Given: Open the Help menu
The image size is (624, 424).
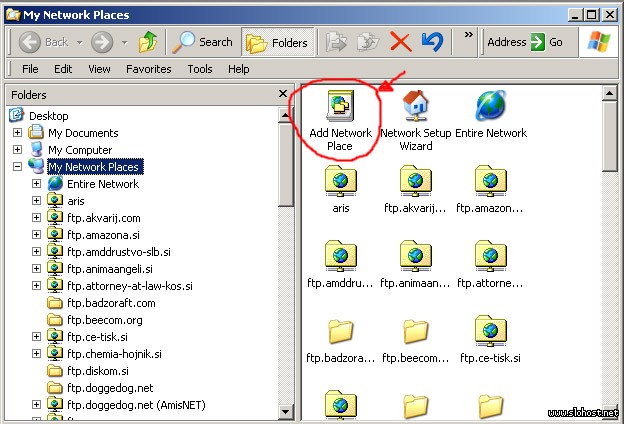Looking at the screenshot, I should pyautogui.click(x=238, y=69).
